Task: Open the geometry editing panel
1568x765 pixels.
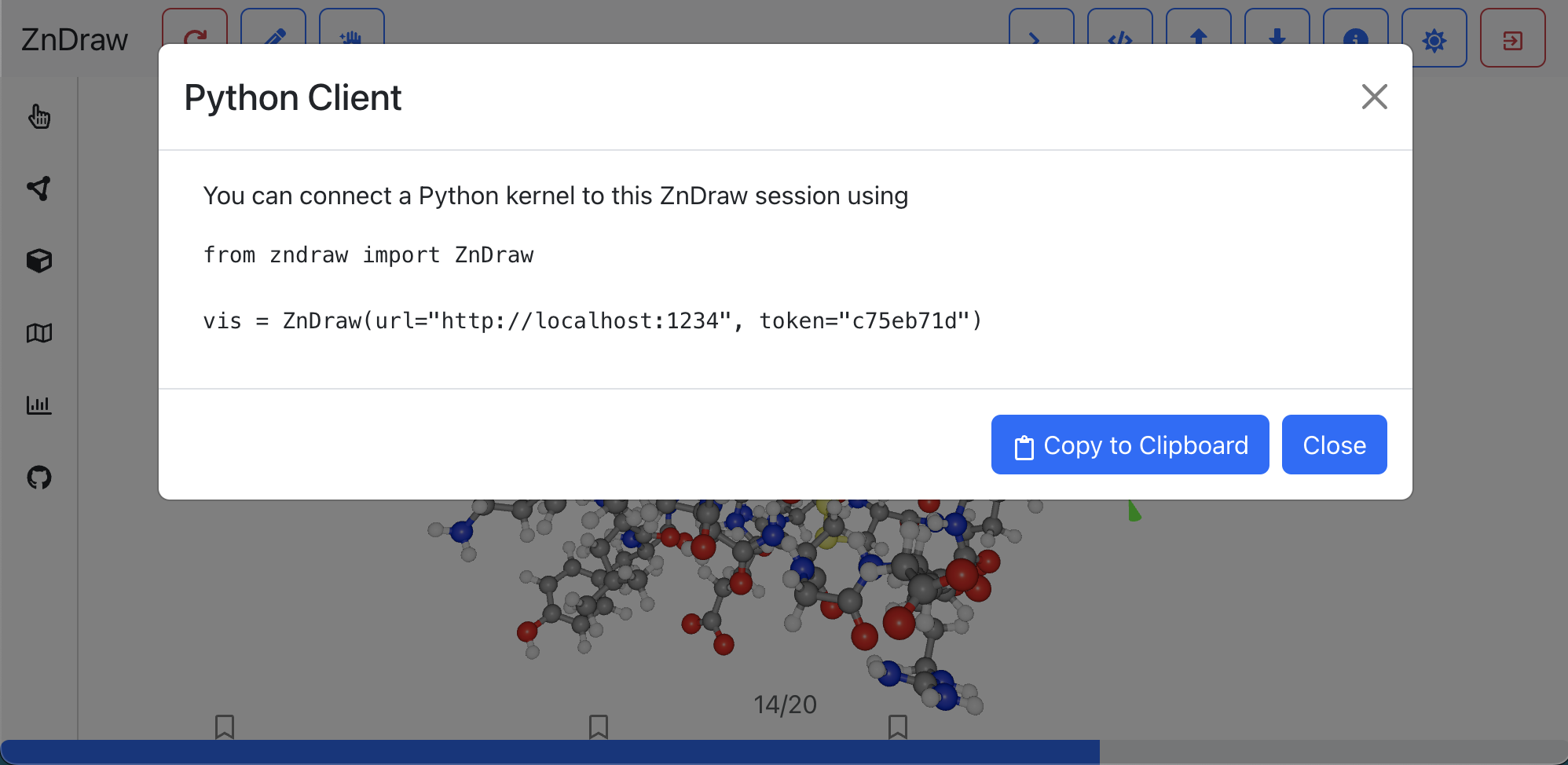Action: click(38, 189)
